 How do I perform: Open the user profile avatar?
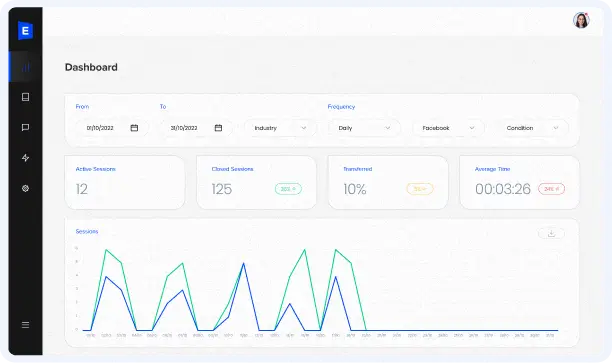pyautogui.click(x=581, y=20)
